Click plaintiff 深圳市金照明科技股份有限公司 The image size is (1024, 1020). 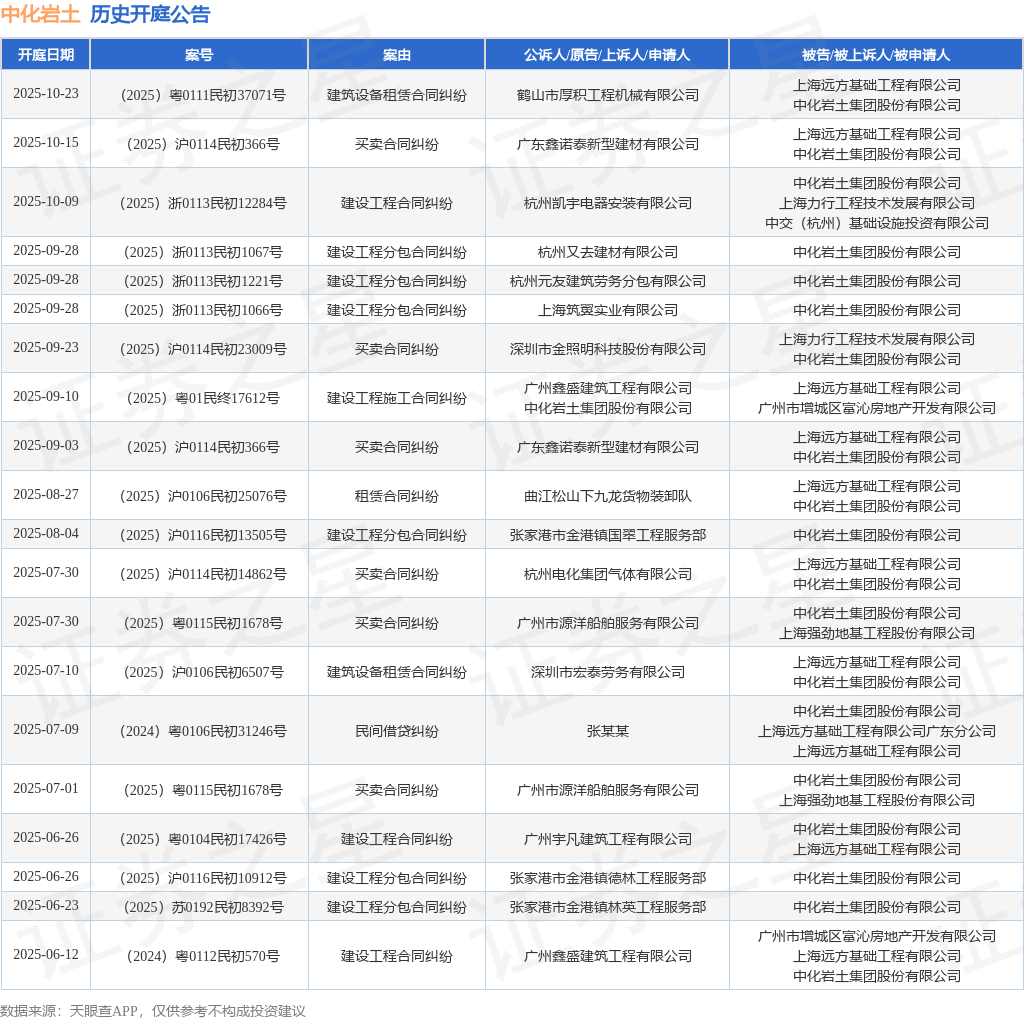(607, 349)
